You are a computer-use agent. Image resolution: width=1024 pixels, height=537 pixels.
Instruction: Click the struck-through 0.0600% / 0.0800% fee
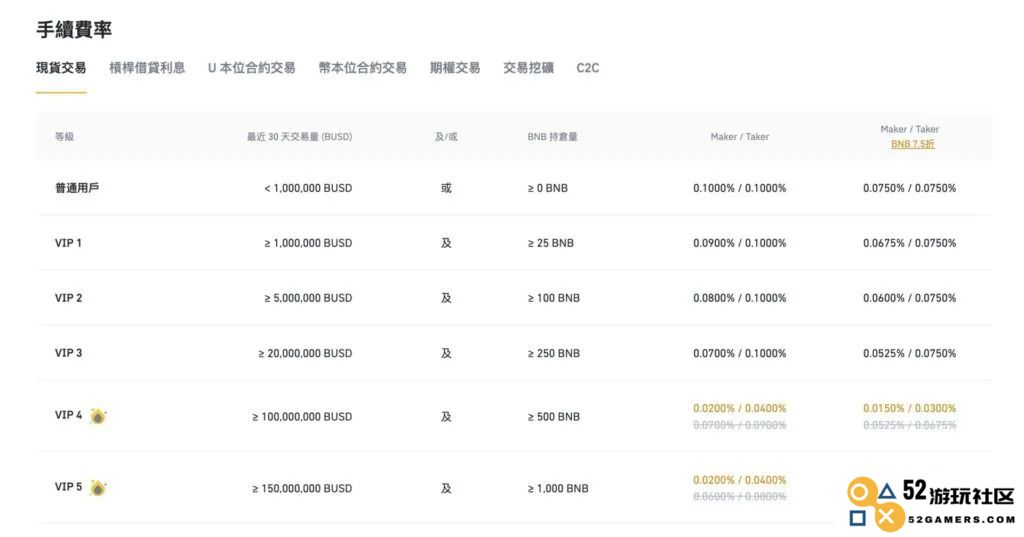pyautogui.click(x=740, y=497)
